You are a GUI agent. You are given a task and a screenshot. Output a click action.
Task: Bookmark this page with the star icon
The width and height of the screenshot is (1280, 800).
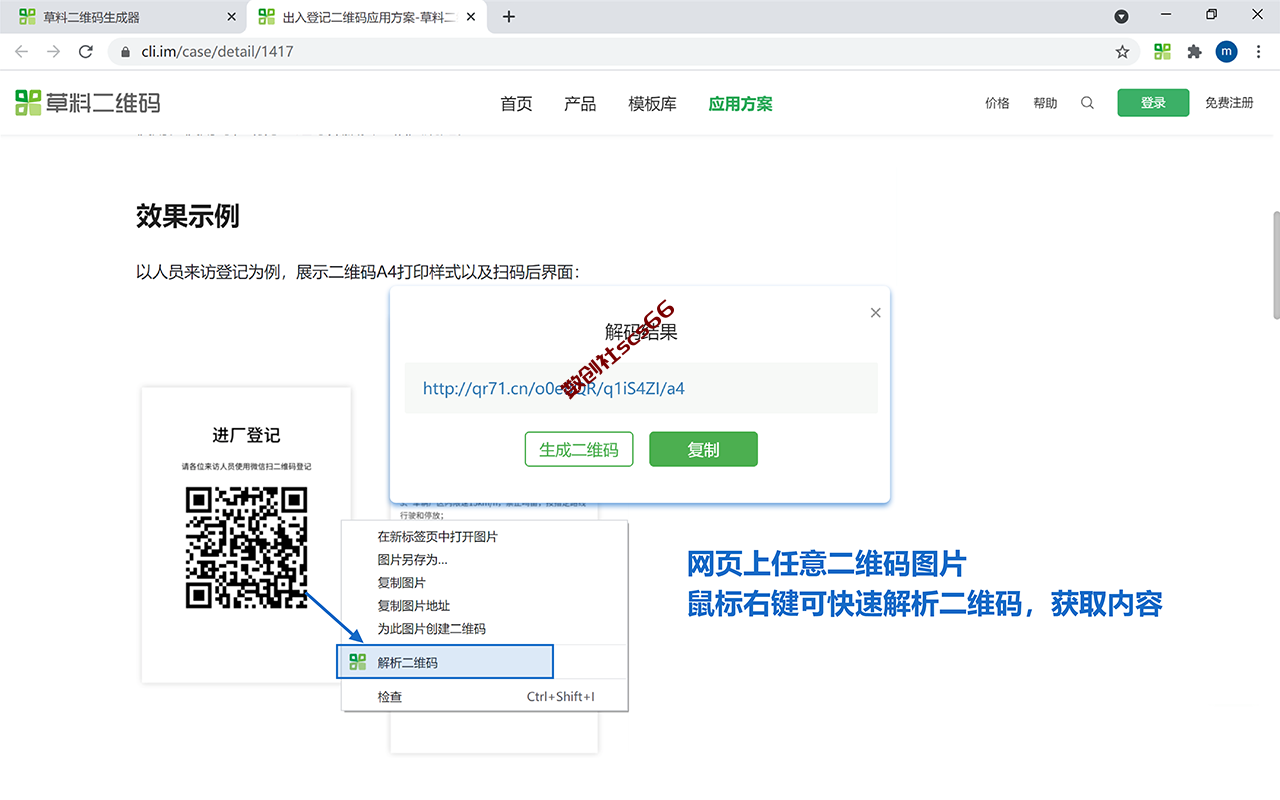coord(1122,52)
